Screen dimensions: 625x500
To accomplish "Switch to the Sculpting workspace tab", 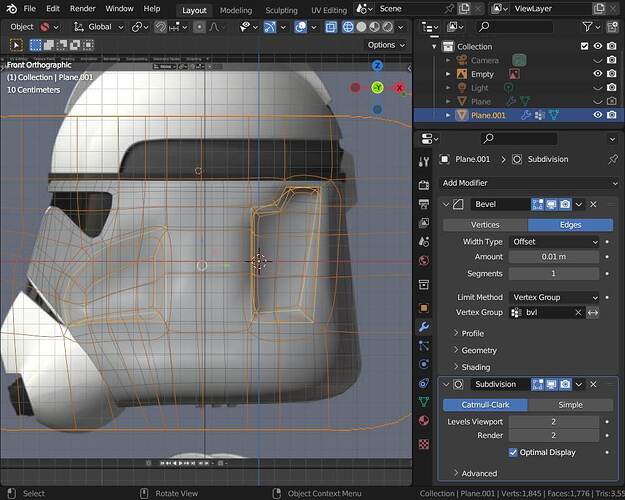I will pyautogui.click(x=281, y=10).
